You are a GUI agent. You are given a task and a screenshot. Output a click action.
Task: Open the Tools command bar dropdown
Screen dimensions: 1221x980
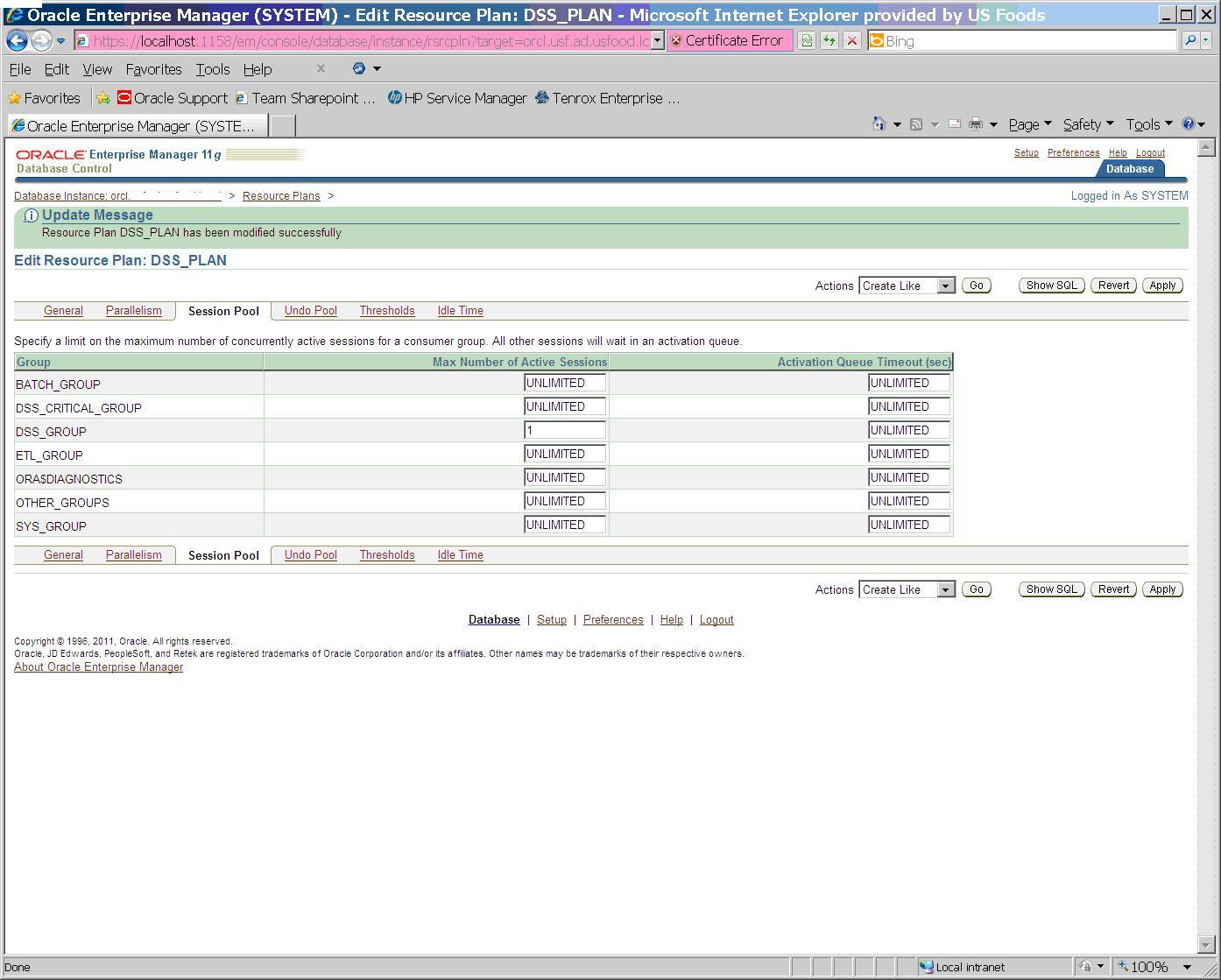coord(1149,124)
